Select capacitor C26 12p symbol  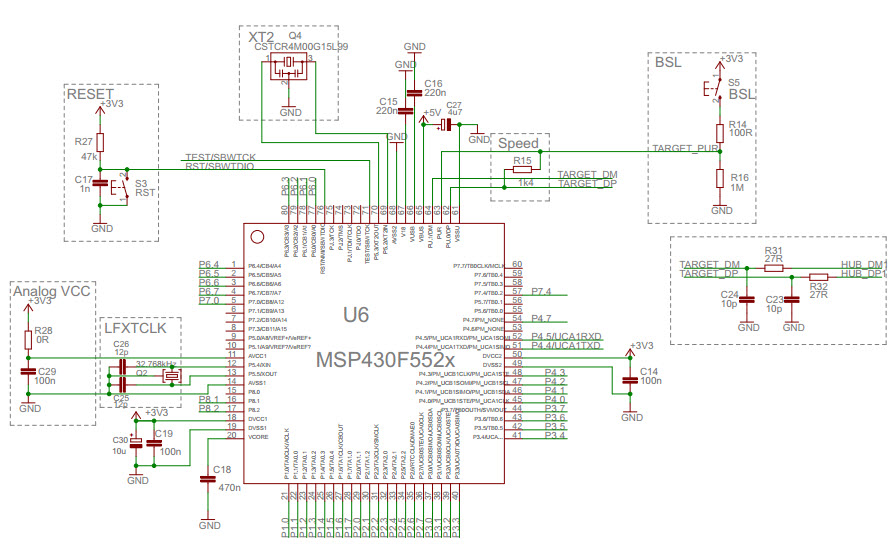[122, 367]
